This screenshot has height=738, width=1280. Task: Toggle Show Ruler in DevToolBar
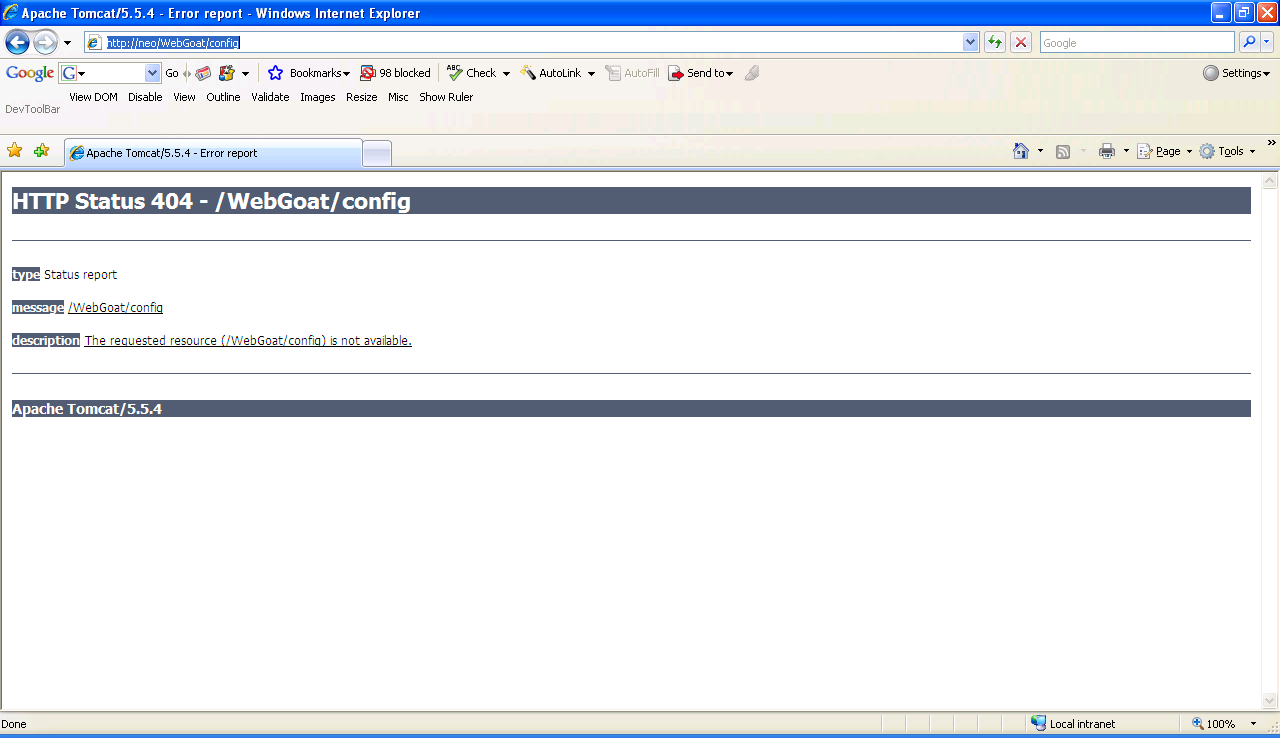[x=446, y=97]
